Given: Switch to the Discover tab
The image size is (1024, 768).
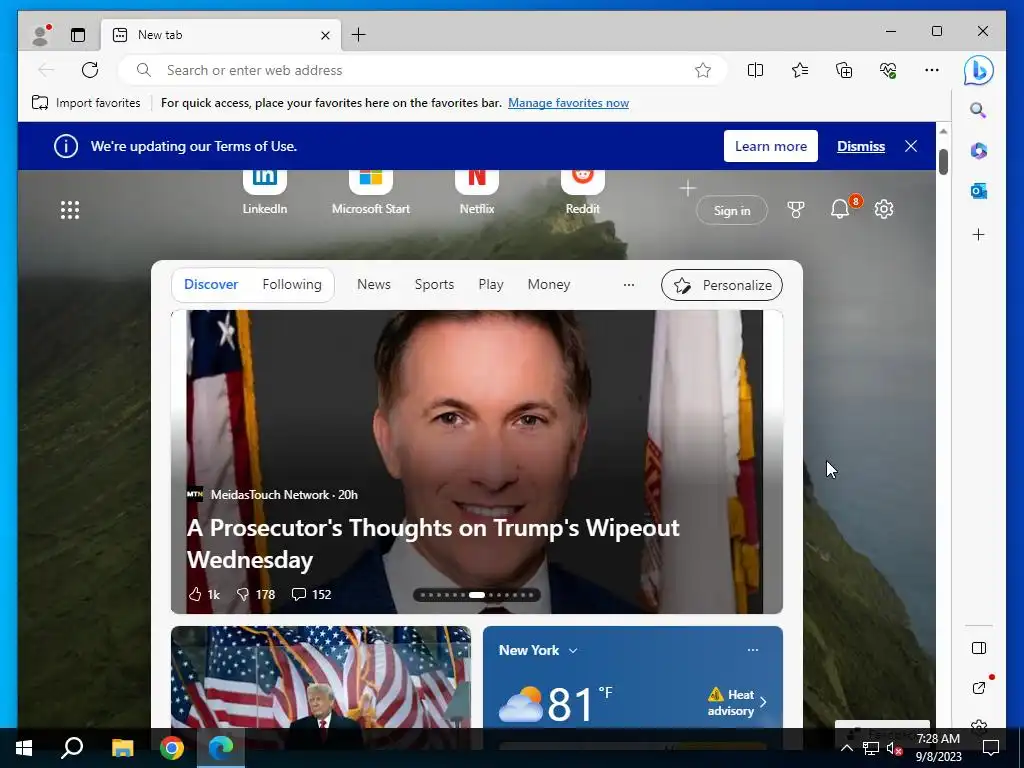Looking at the screenshot, I should [211, 285].
